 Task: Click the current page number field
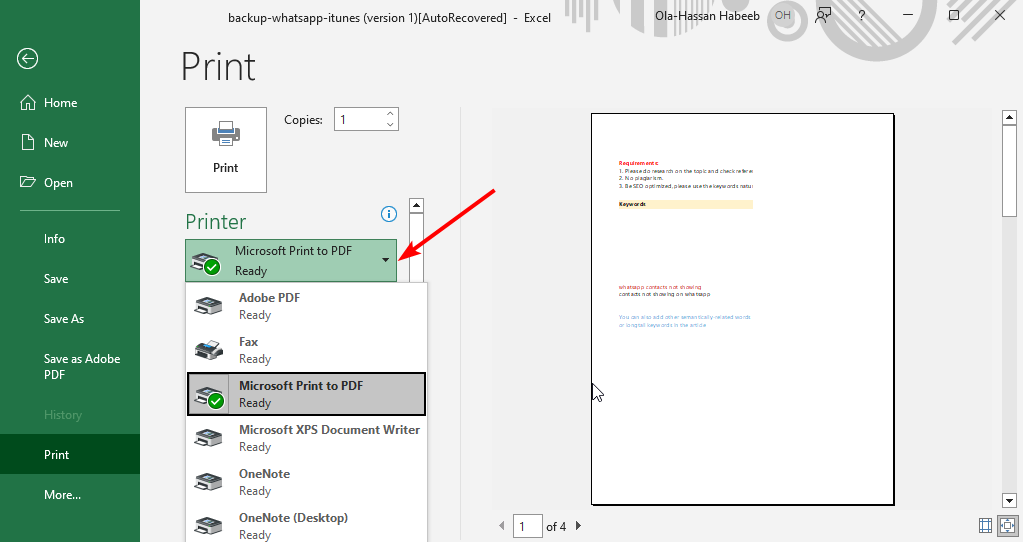point(526,526)
